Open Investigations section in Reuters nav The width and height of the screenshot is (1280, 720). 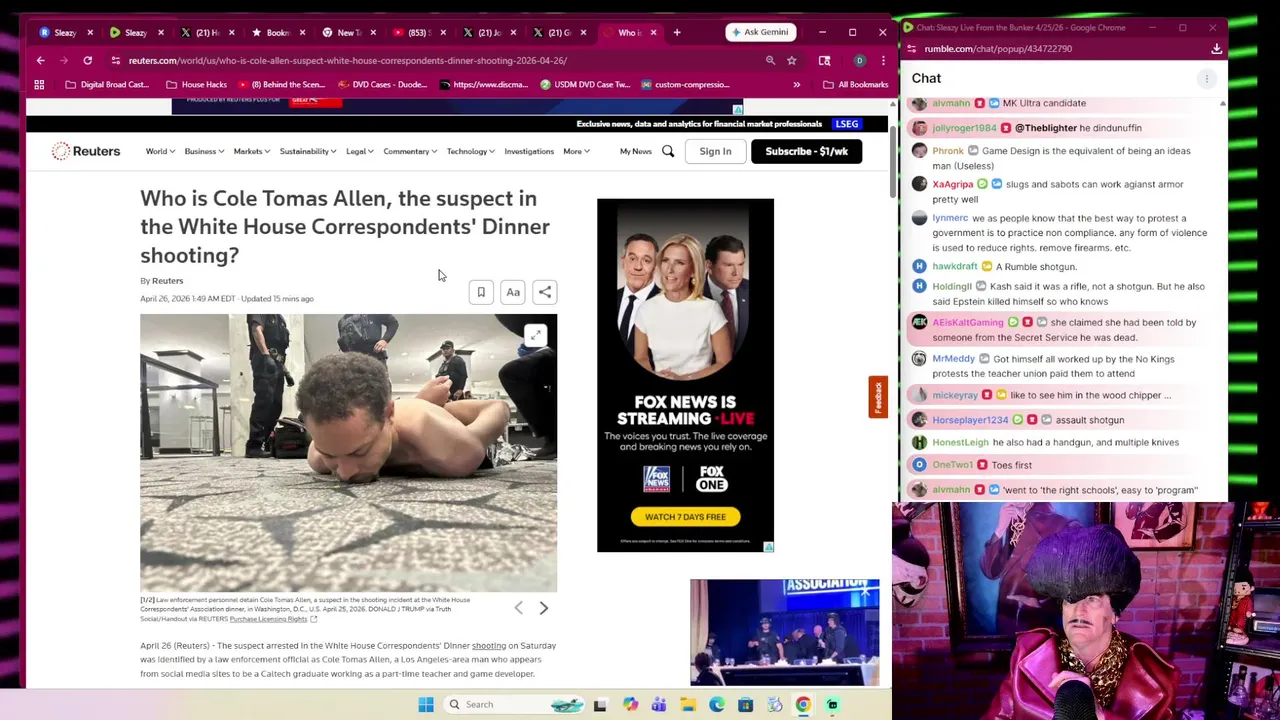pos(529,151)
